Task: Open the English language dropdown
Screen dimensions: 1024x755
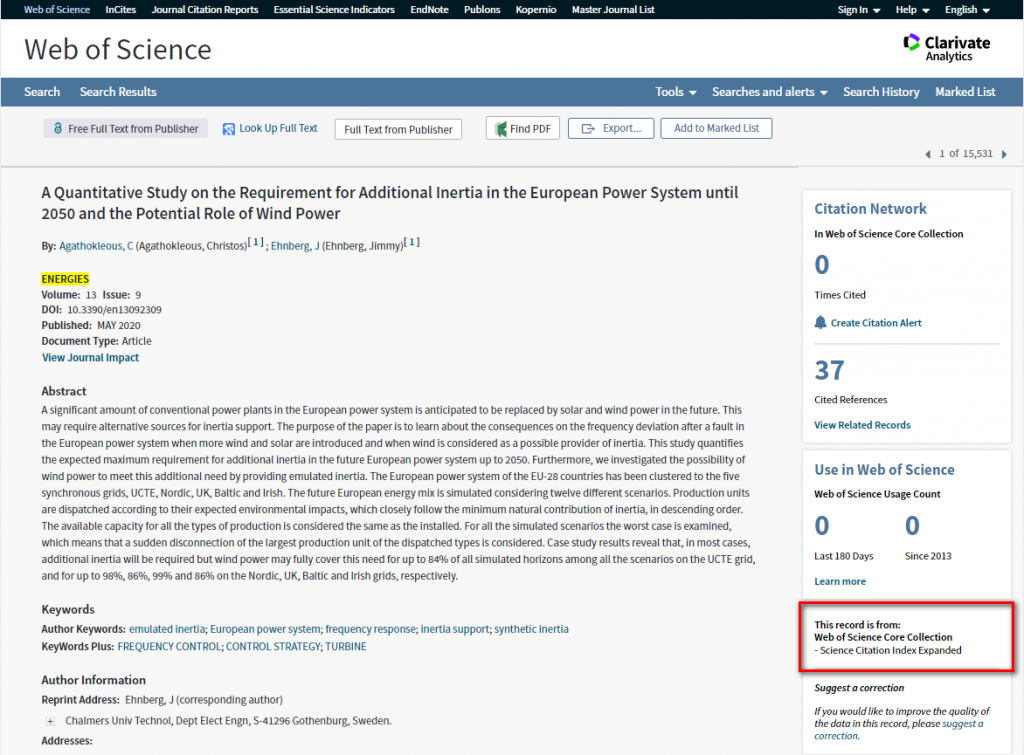Action: pyautogui.click(x=966, y=10)
